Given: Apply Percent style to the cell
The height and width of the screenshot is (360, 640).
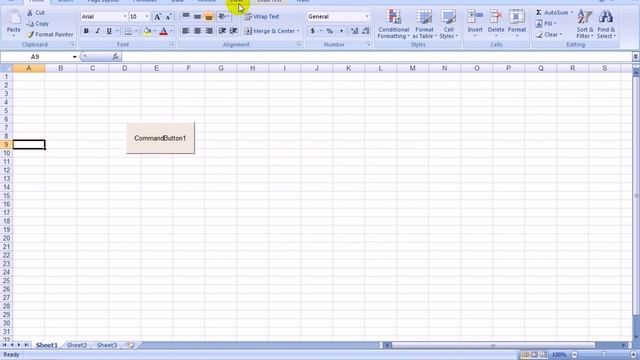Looking at the screenshot, I should pos(329,31).
